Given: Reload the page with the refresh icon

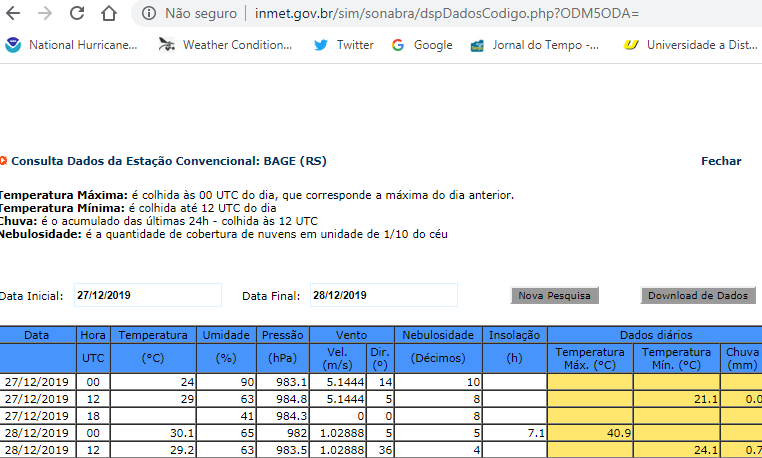Looking at the screenshot, I should click(x=77, y=13).
